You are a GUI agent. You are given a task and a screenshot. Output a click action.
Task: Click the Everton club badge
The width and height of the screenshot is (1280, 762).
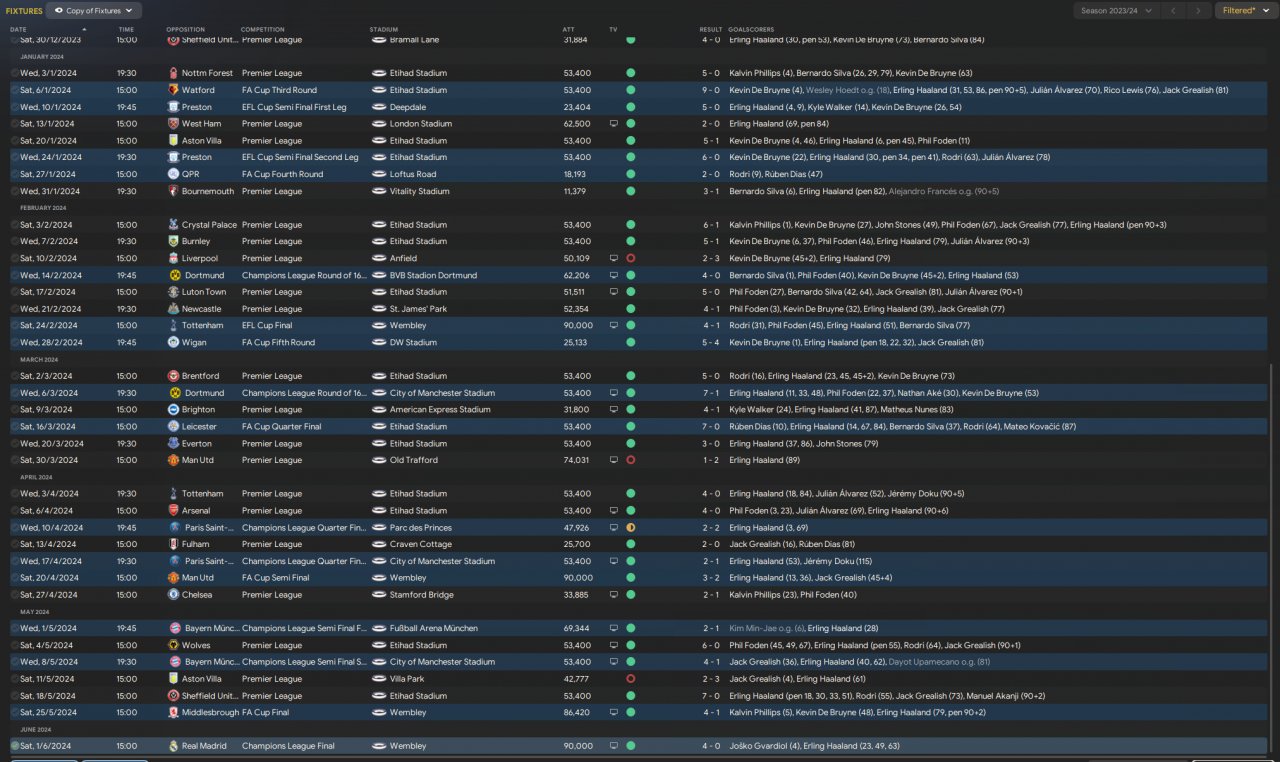(174, 443)
